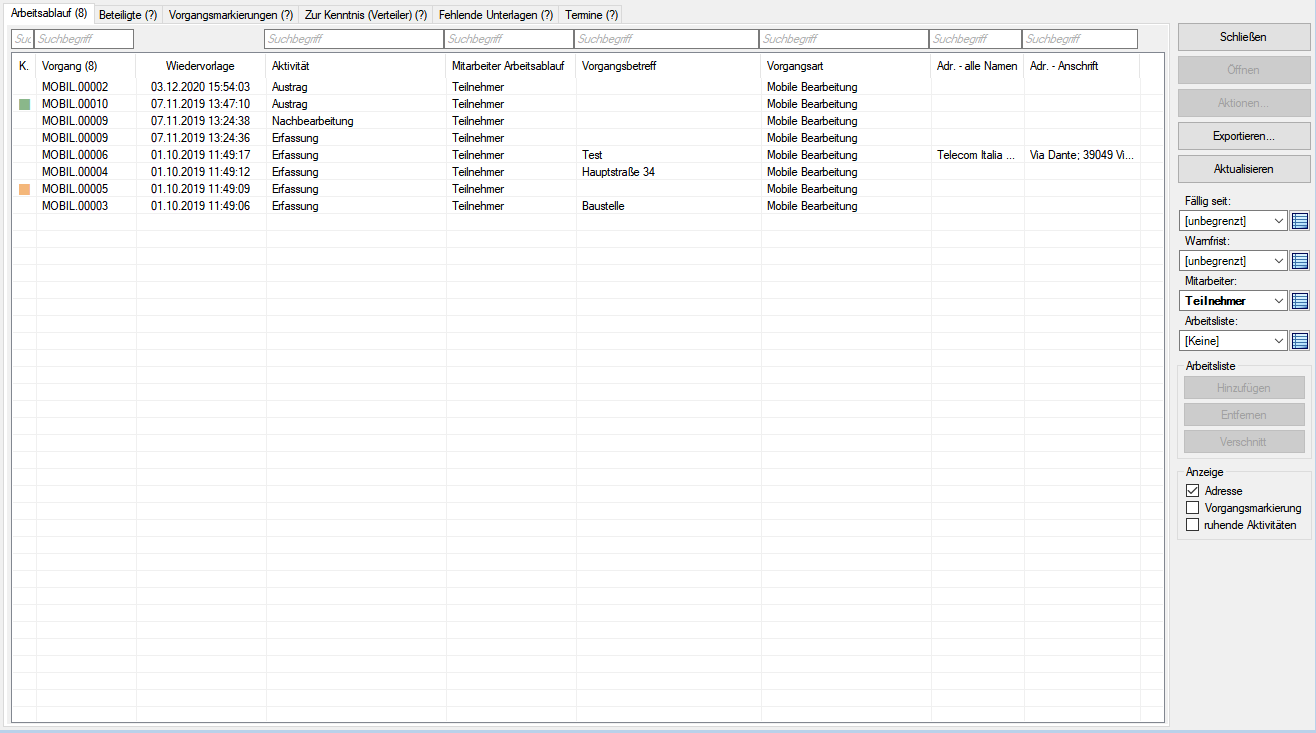Click search field above Vorgangsbetreff column
The height and width of the screenshot is (733, 1316).
pos(666,39)
